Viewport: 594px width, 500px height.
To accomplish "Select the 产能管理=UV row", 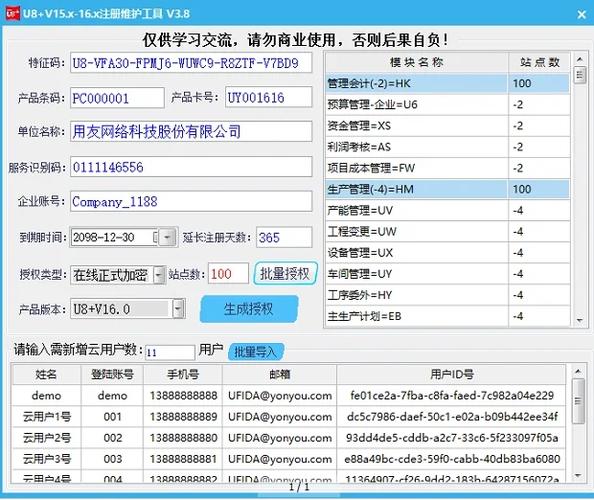I will 447,211.
